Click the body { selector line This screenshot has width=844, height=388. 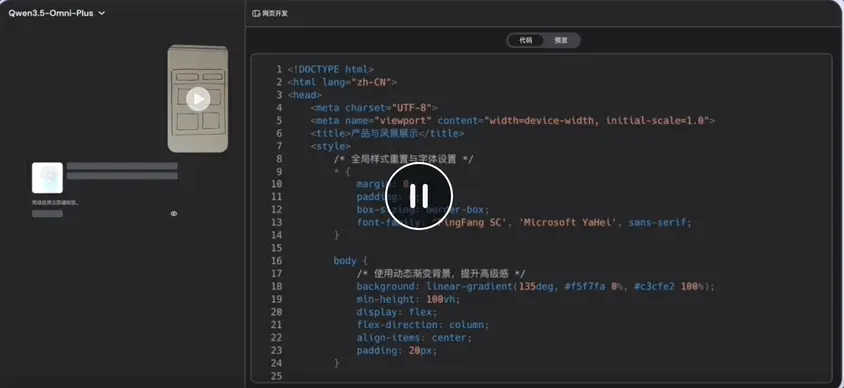tap(350, 261)
